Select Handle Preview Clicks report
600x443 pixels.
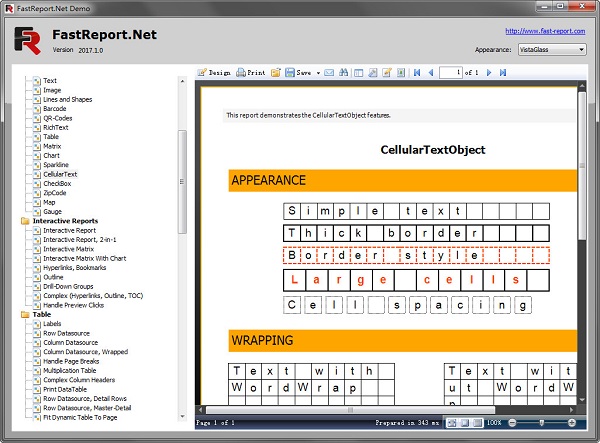pos(73,305)
